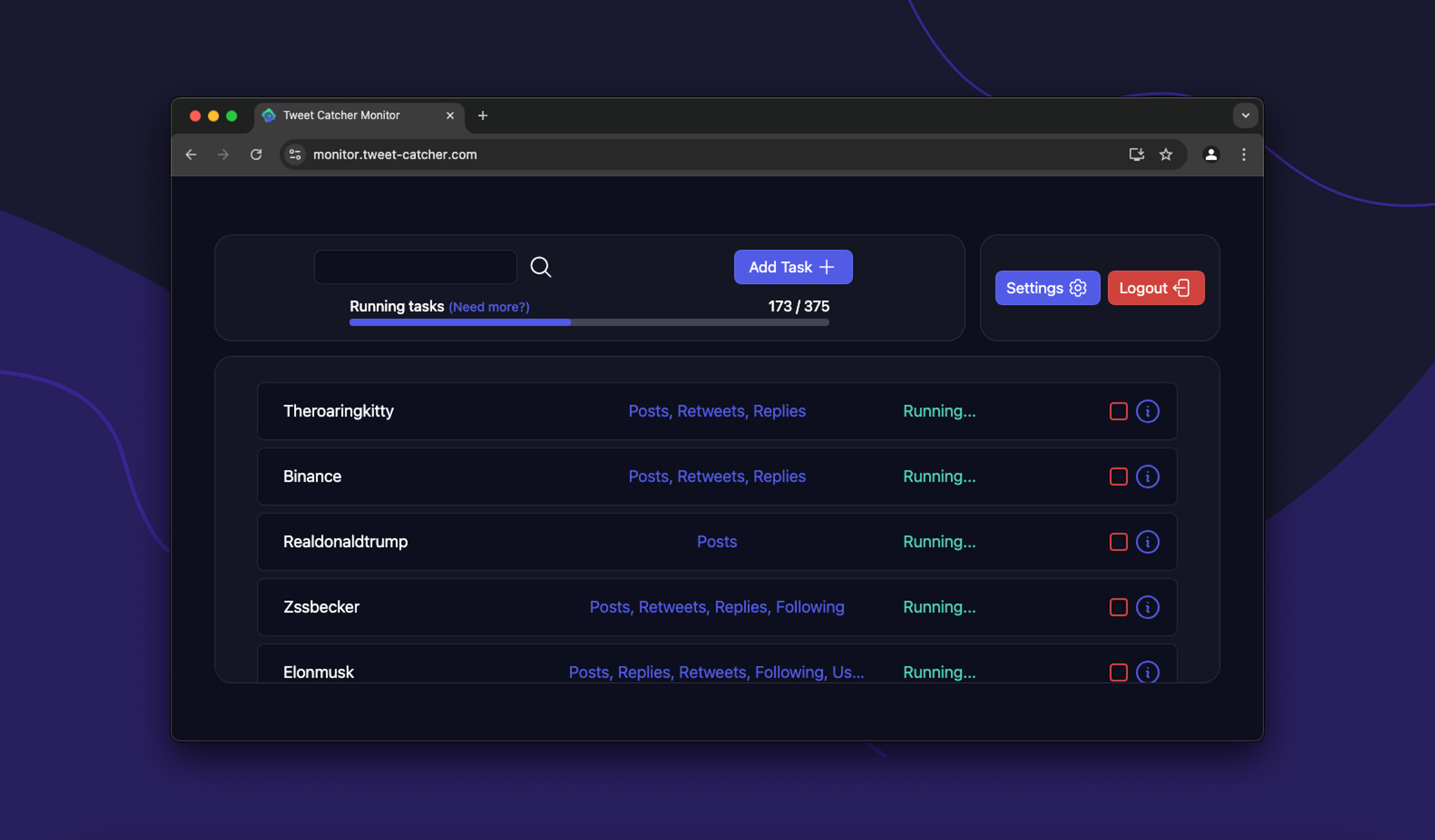Click the Running status of Elonmusk
This screenshot has width=1435, height=840.
(939, 672)
